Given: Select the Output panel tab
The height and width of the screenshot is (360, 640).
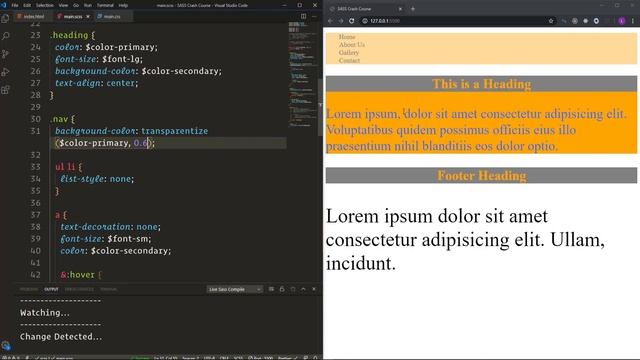Looking at the screenshot, I should [51, 289].
